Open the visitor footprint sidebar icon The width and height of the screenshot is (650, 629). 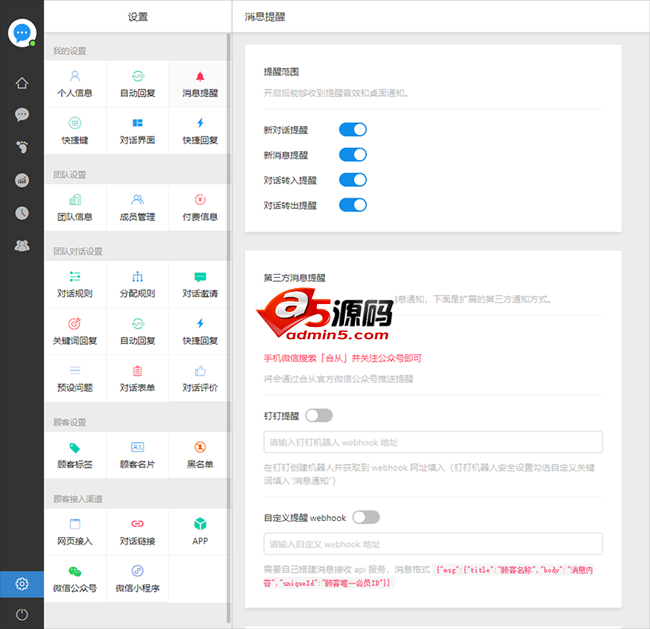pos(22,147)
